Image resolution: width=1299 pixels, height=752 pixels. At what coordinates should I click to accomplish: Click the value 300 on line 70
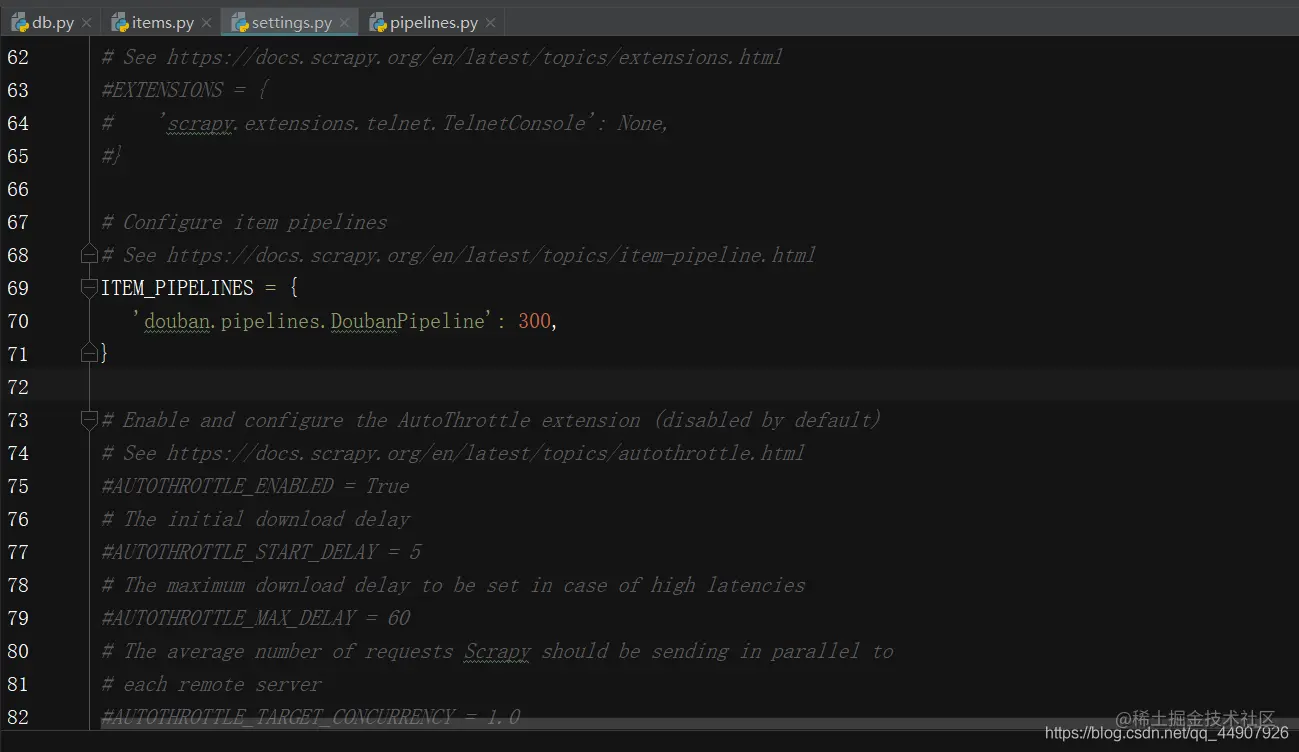pos(534,321)
